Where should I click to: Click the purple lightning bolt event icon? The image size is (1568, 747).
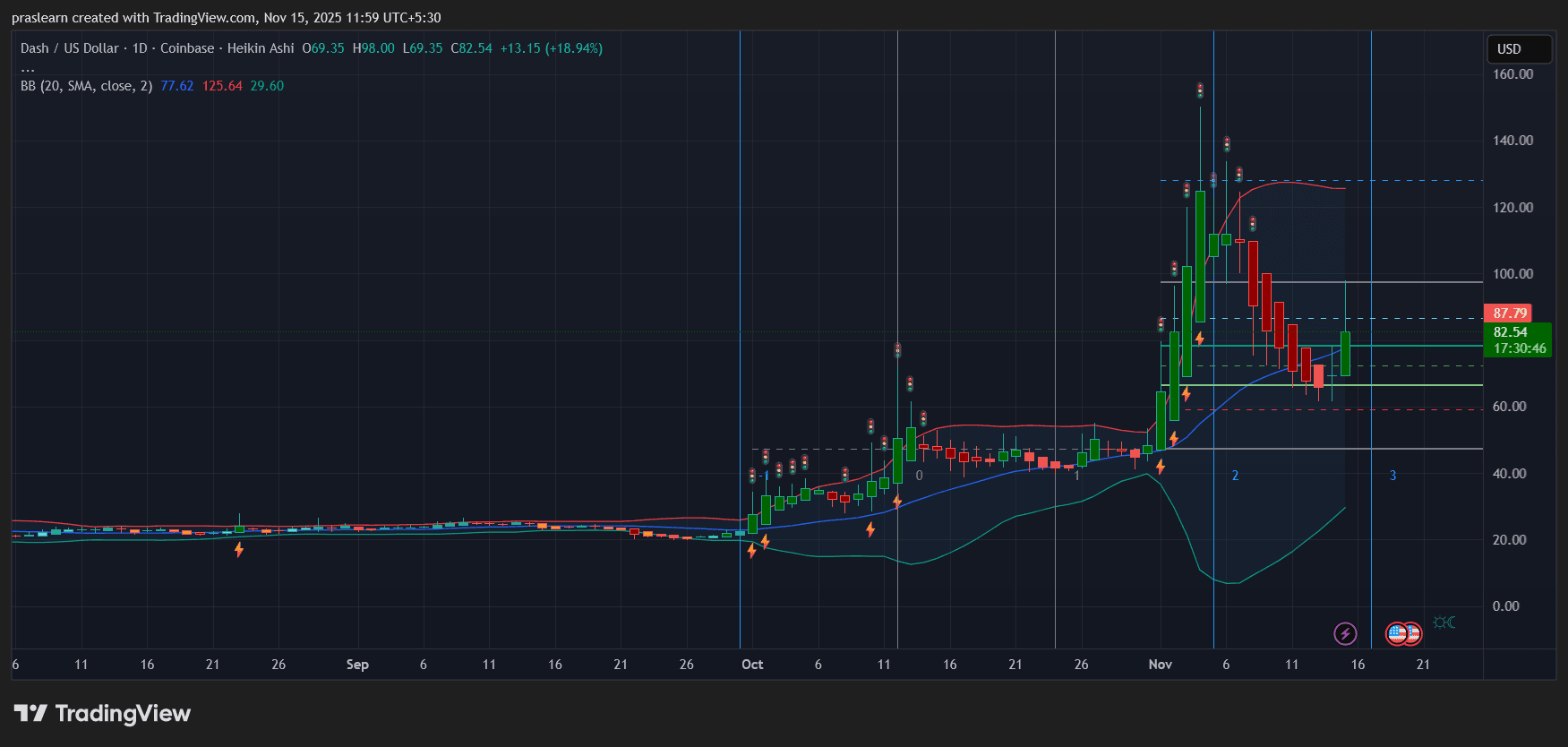tap(1345, 634)
